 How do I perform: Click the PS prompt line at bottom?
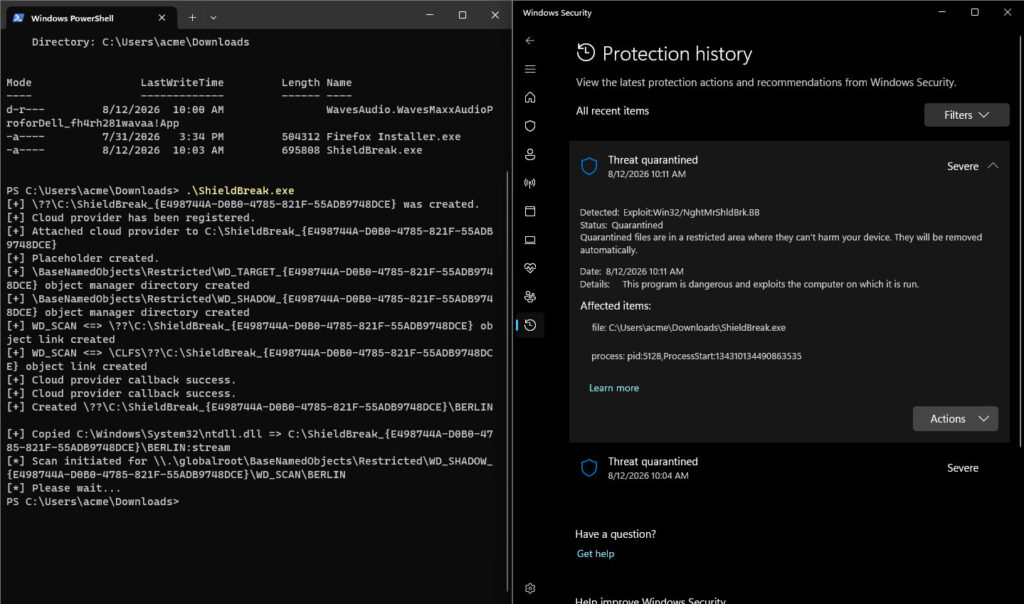93,501
